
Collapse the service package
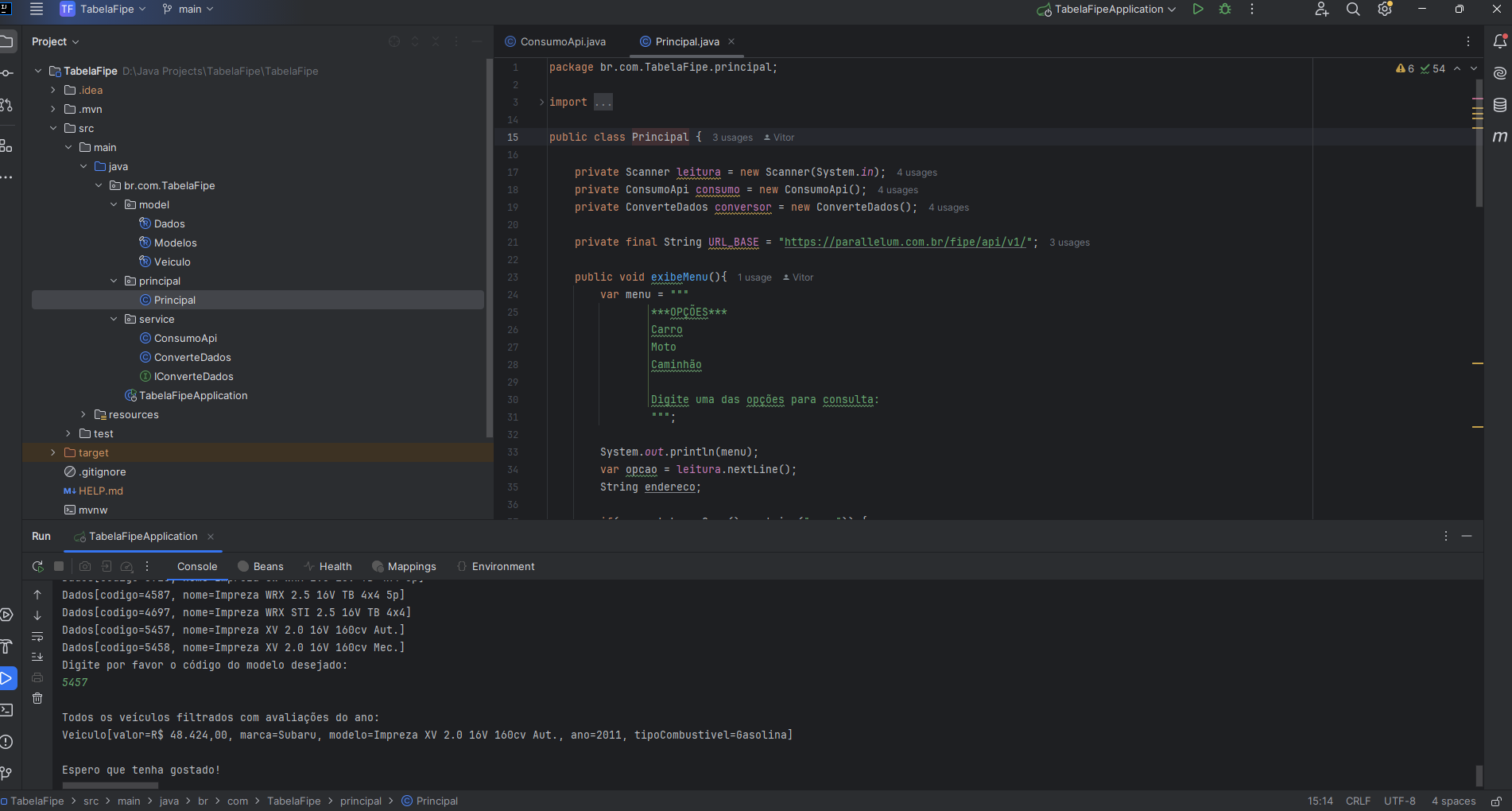pos(114,320)
